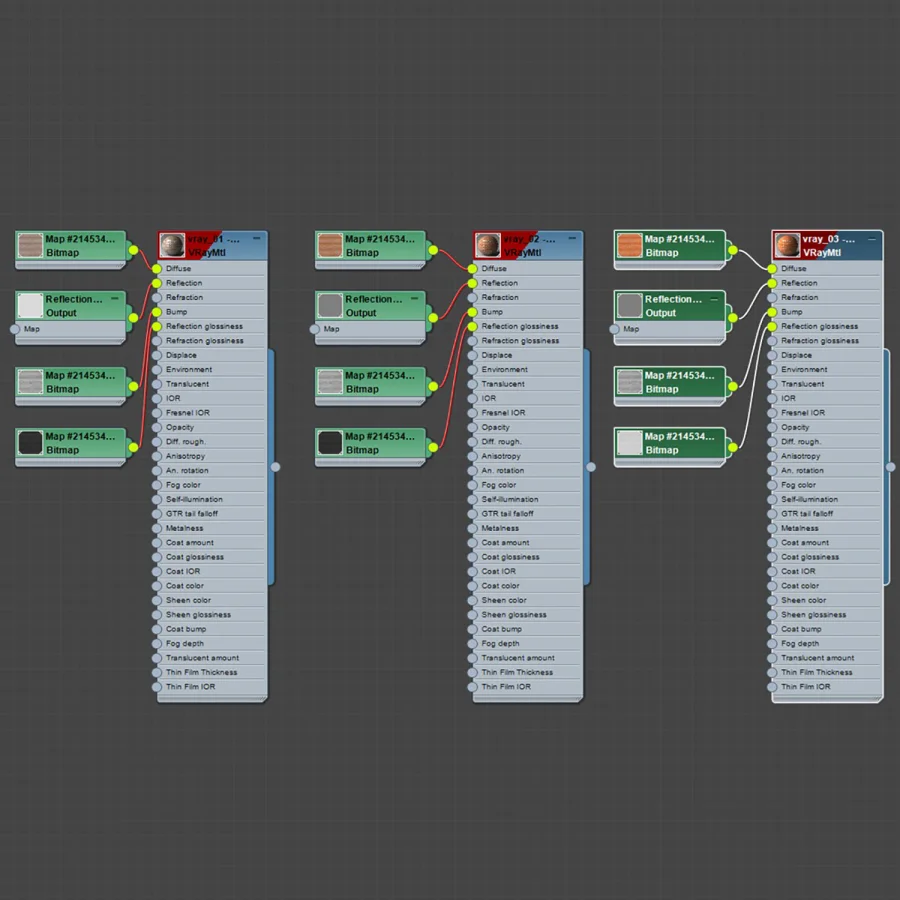900x900 pixels.
Task: Click the vray_02 material sphere preview
Action: coord(488,246)
